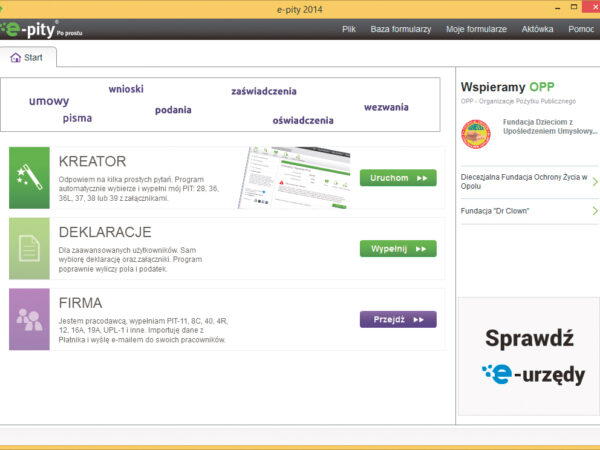The width and height of the screenshot is (600, 450).
Task: Select the umowy tag link
Action: [49, 101]
